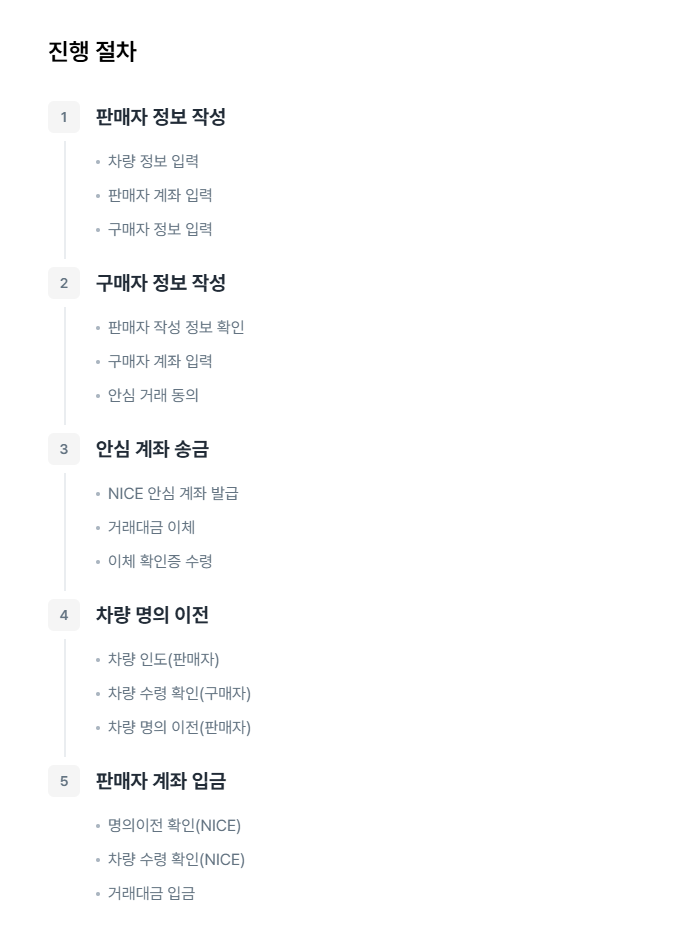Click the step 3 number badge
The width and height of the screenshot is (696, 947).
[x=64, y=449]
